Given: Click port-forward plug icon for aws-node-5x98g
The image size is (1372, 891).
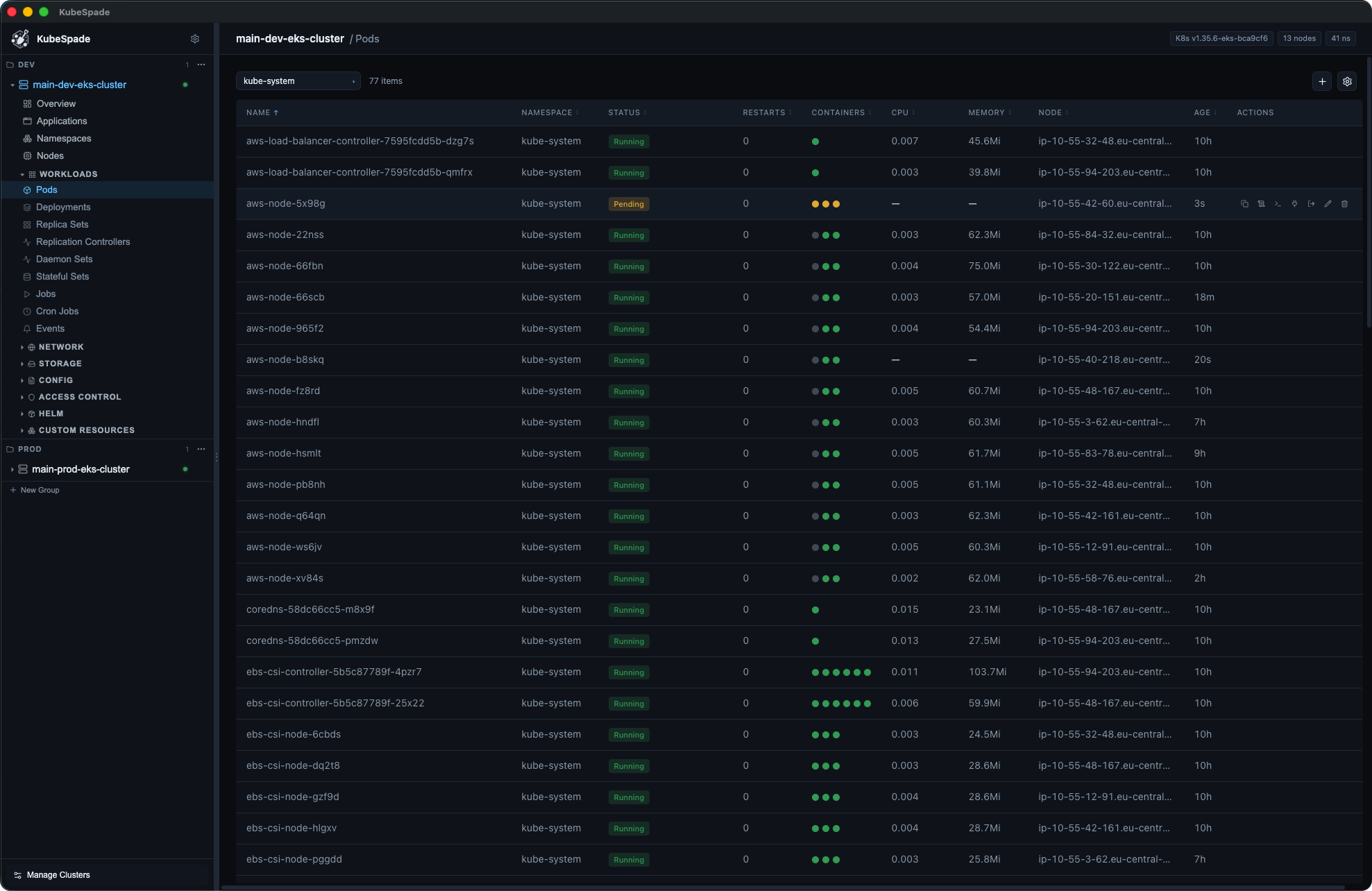Looking at the screenshot, I should [x=1294, y=204].
